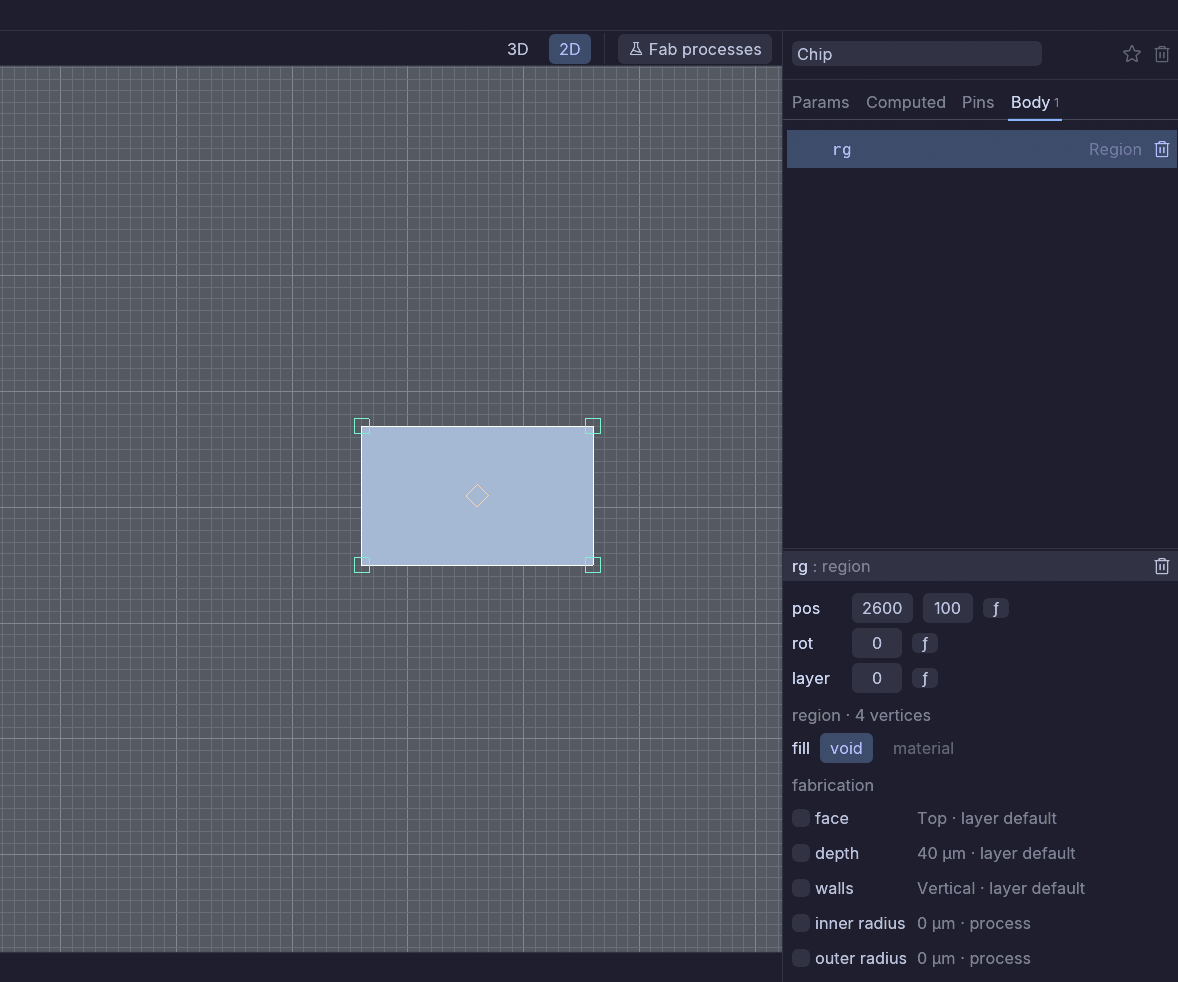
Task: Set fill to material
Action: [923, 748]
